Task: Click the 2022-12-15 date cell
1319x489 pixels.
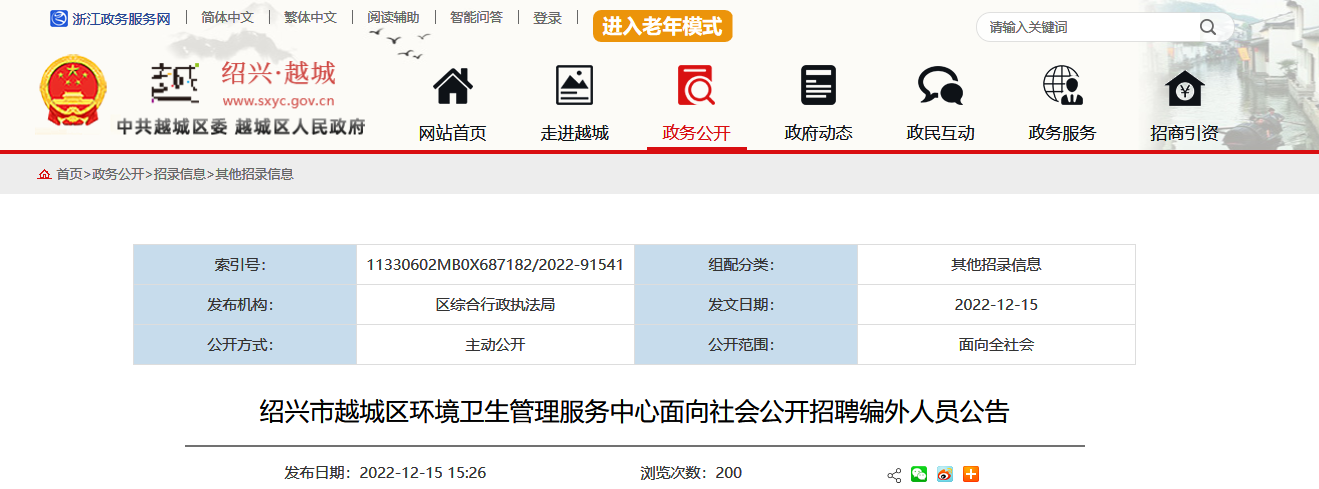Action: tap(996, 305)
